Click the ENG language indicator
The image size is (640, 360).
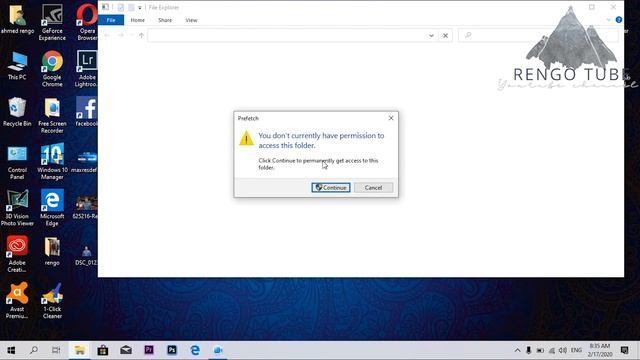[576, 350]
